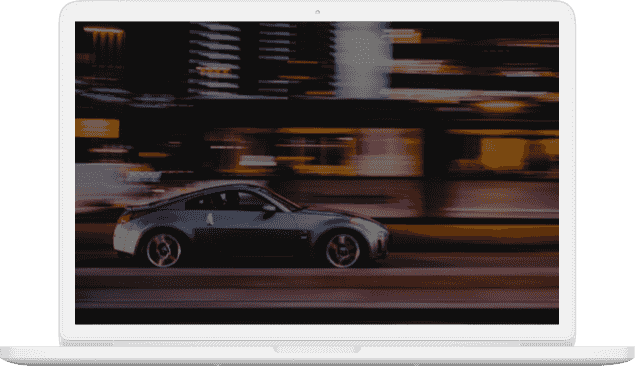
Task: Click the laptop lid opening notch
Action: (317, 349)
